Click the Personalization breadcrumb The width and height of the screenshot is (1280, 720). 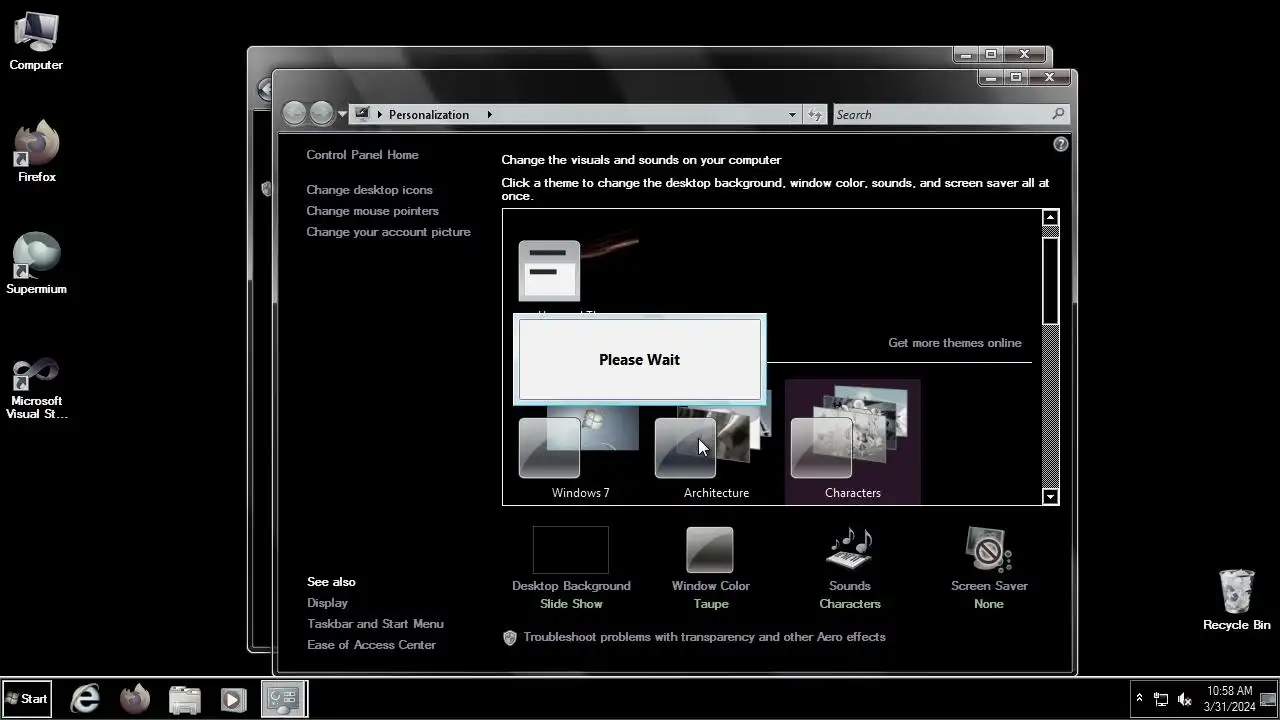click(429, 114)
